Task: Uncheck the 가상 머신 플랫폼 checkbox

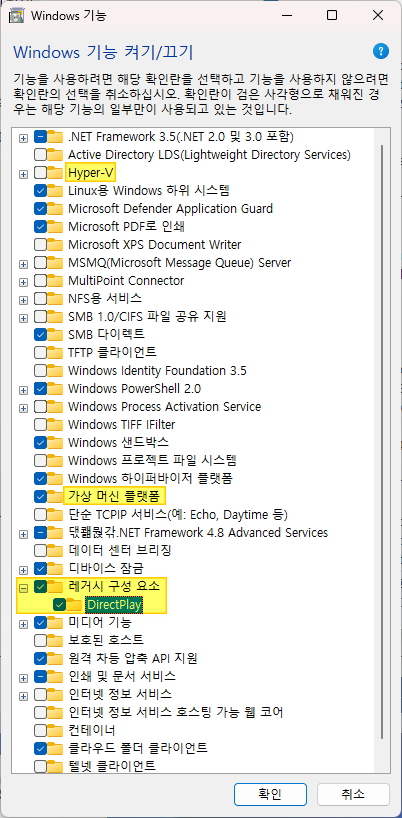Action: pos(40,496)
